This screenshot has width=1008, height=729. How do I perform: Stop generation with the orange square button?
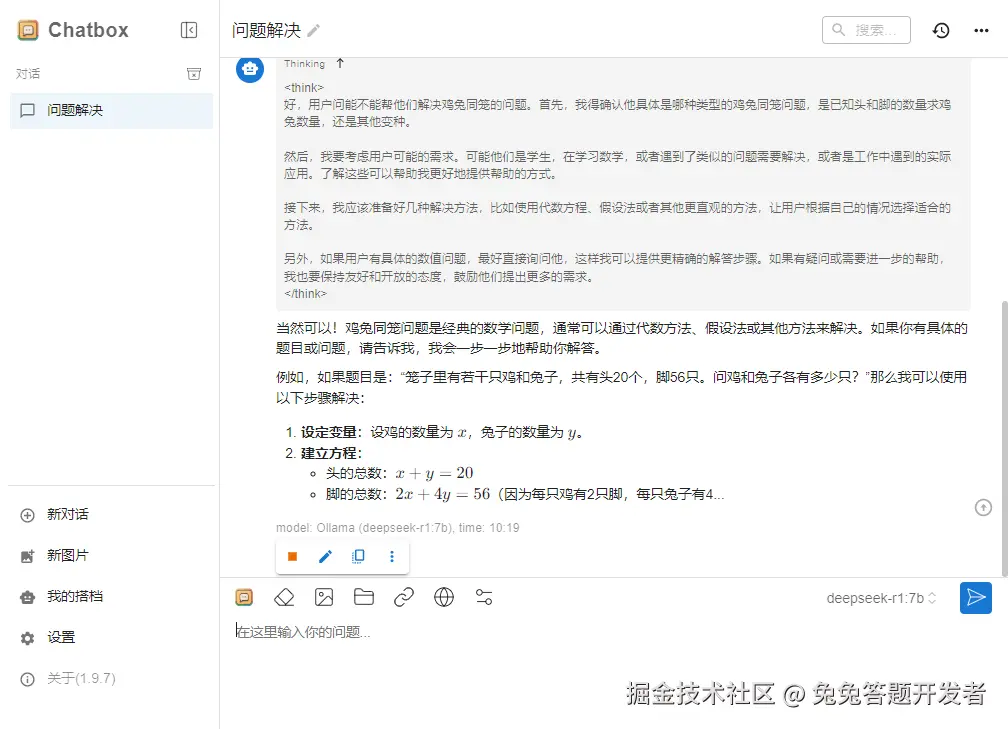(292, 557)
